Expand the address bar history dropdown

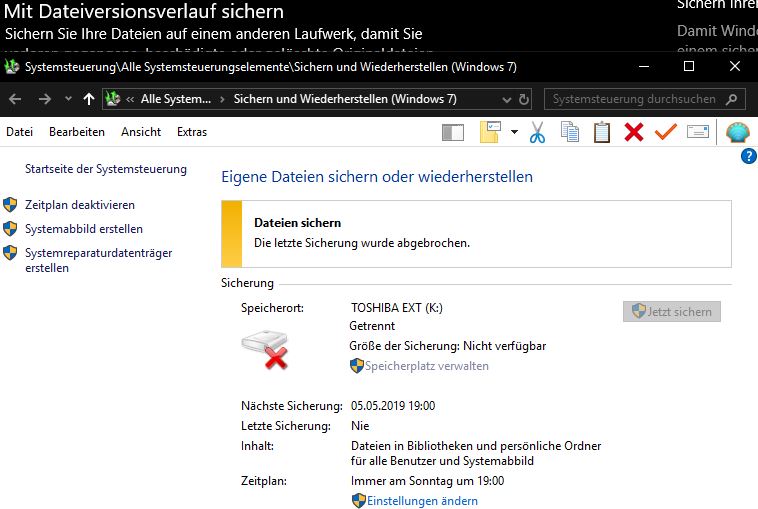tap(506, 100)
